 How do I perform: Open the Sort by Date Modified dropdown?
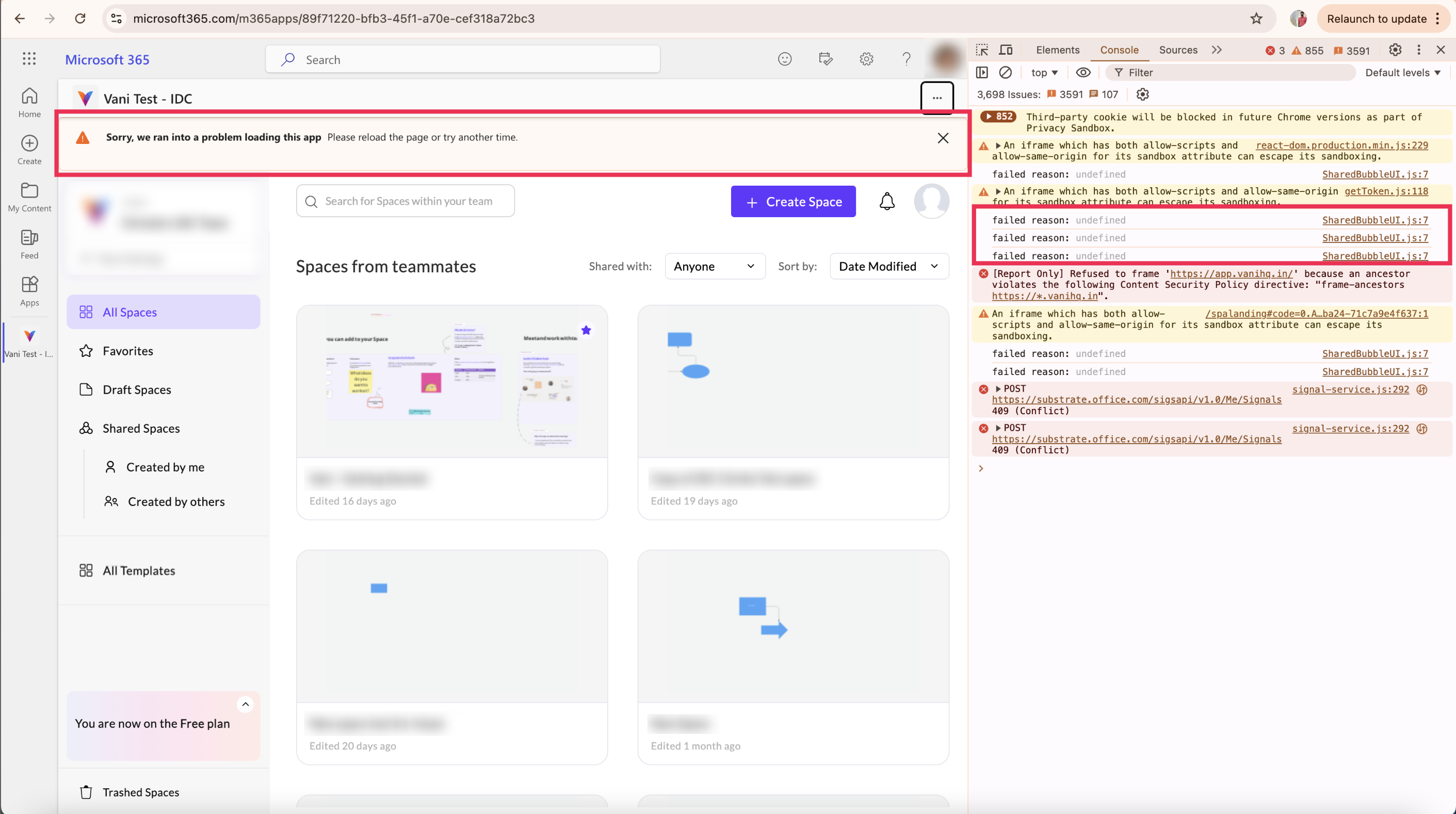(889, 266)
